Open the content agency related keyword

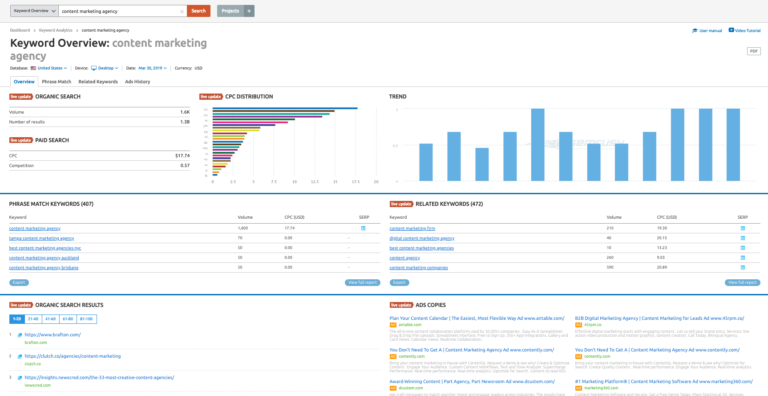[x=406, y=258]
